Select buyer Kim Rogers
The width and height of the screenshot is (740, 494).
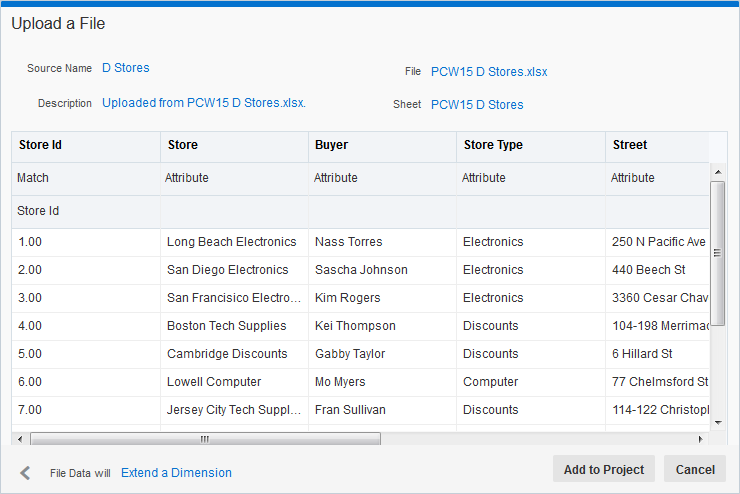pos(382,298)
